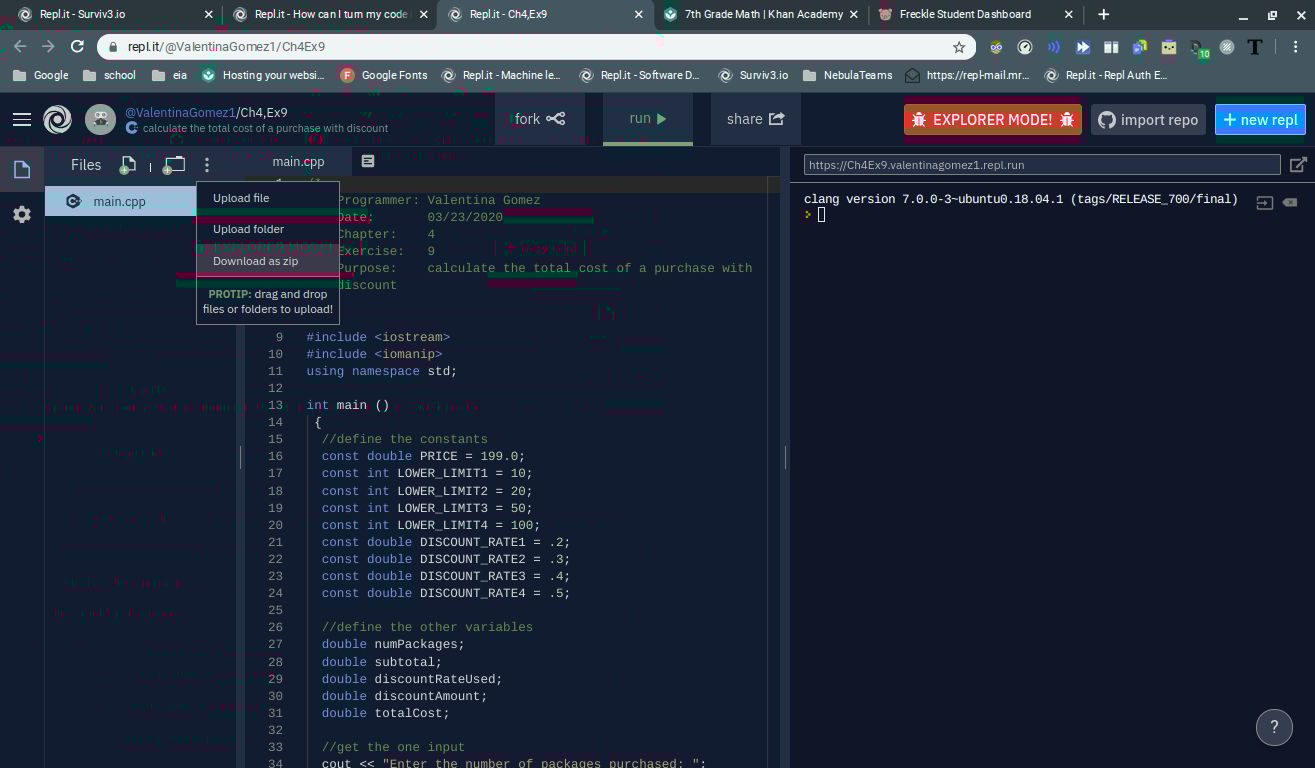
Task: Toggle the files three-dot menu
Action: pyautogui.click(x=207, y=165)
